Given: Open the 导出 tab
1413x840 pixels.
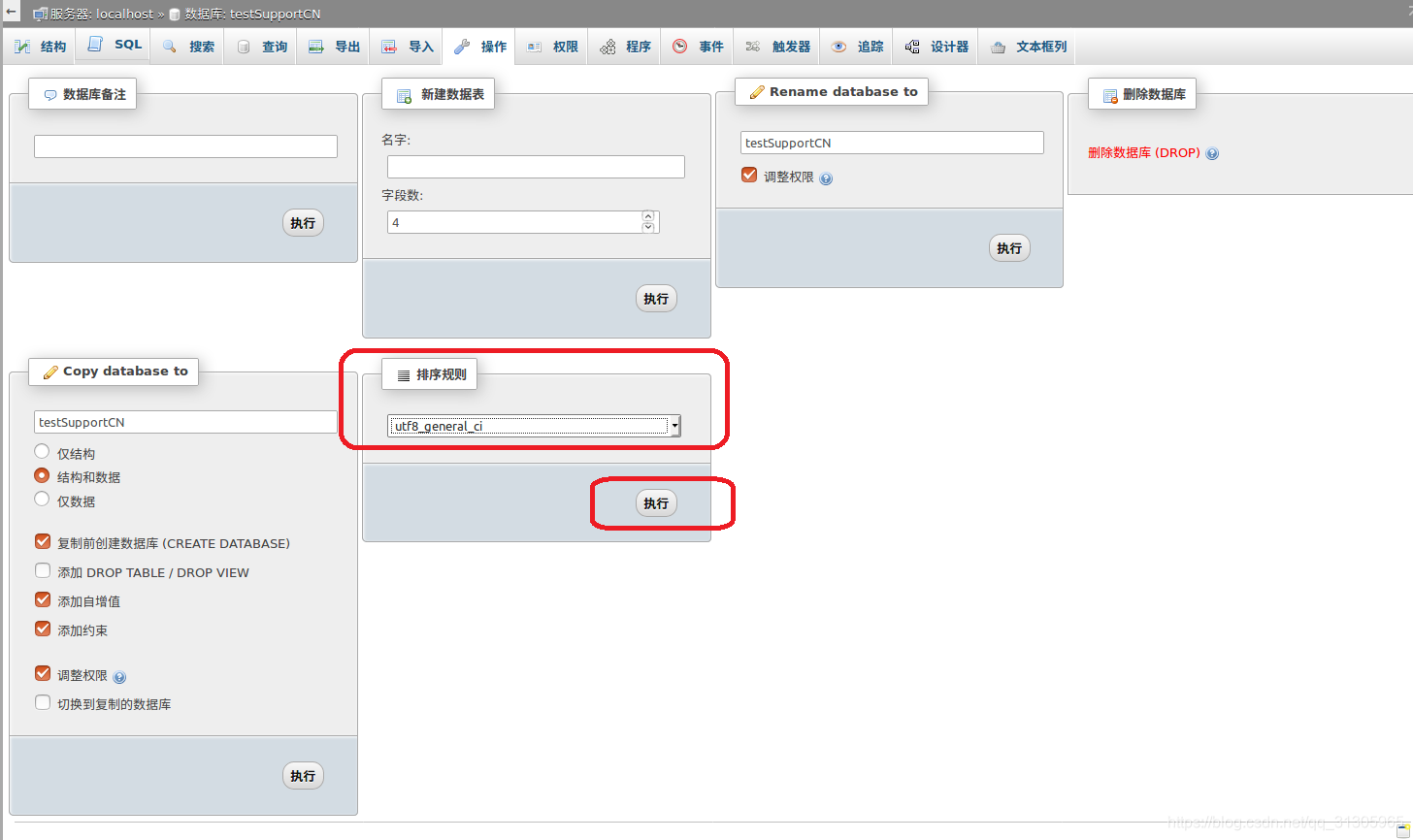Looking at the screenshot, I should [x=335, y=47].
